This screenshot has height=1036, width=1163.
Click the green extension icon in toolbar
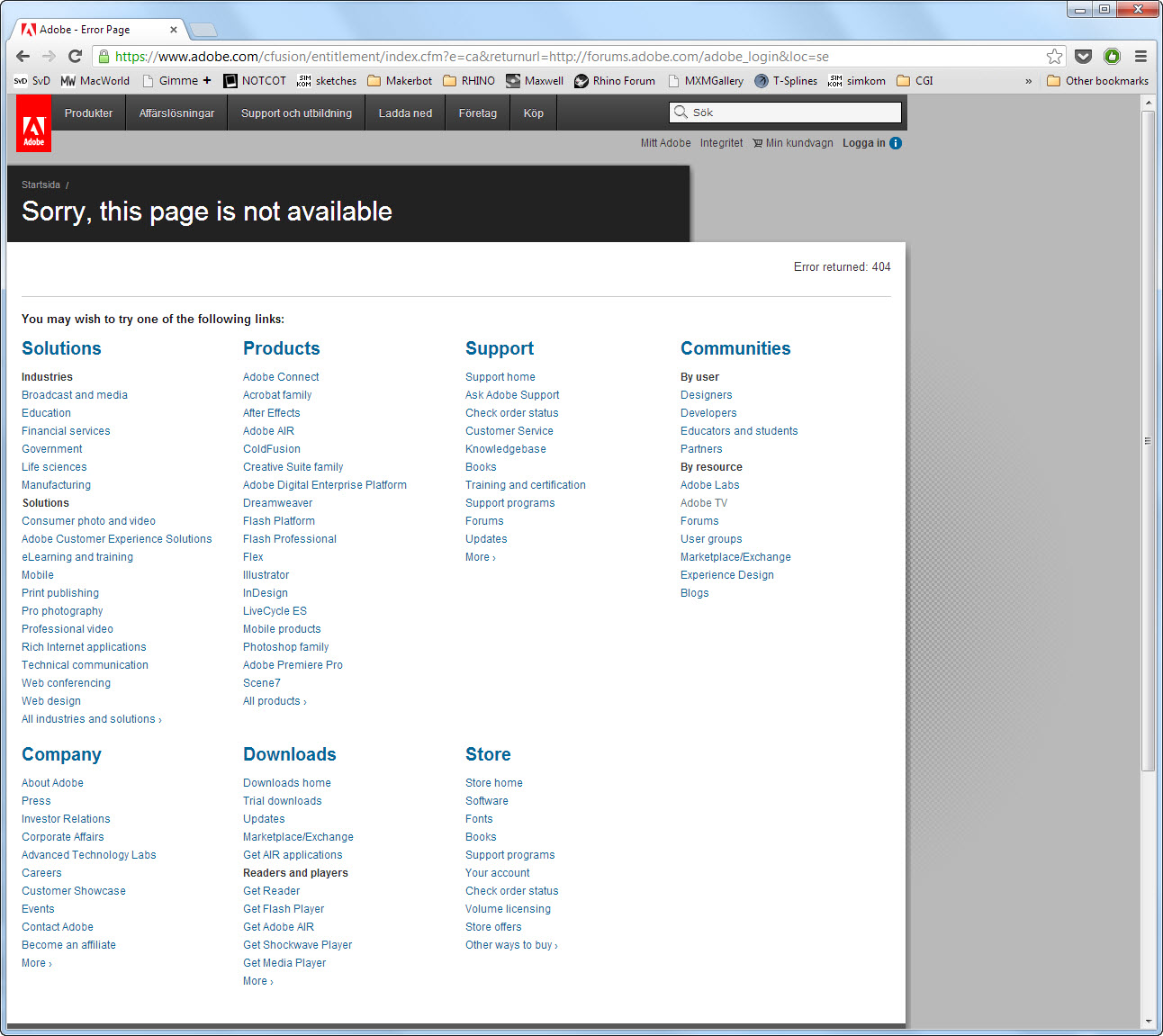pos(1112,56)
